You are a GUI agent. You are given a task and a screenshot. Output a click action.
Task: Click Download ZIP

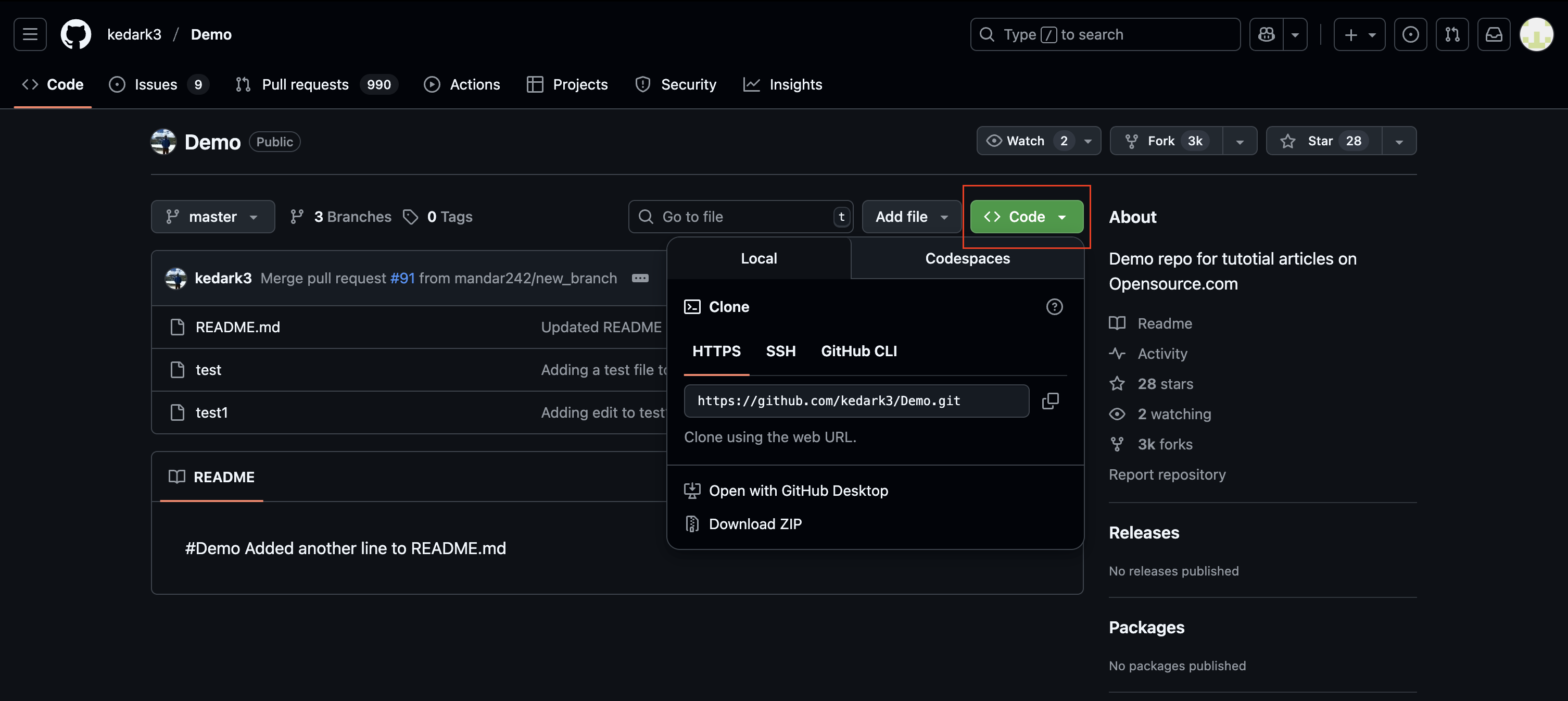(x=755, y=524)
